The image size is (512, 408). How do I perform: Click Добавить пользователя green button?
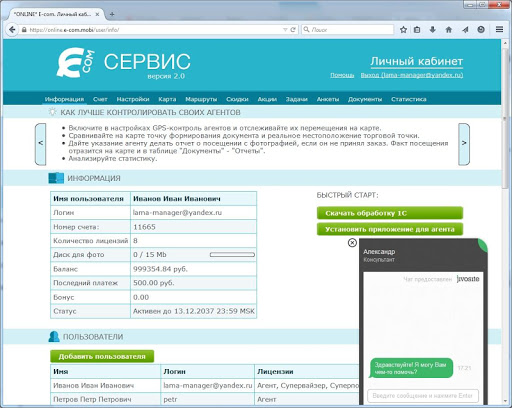tap(102, 356)
